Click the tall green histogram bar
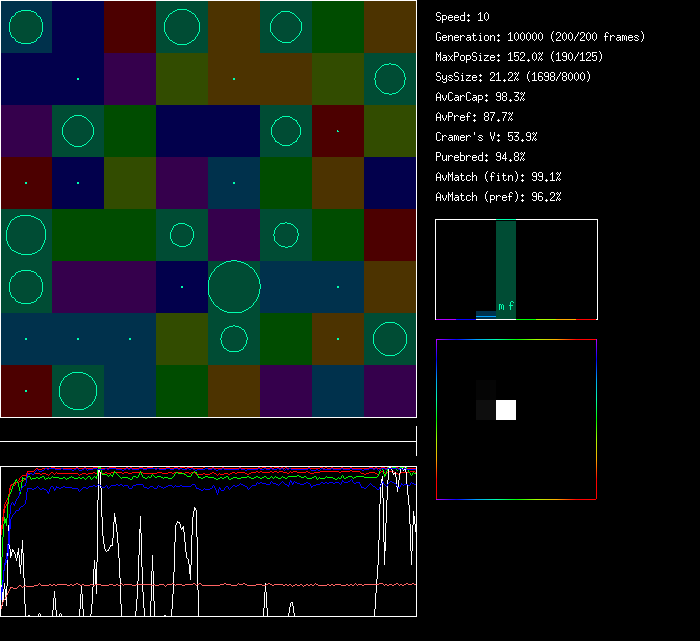 tap(506, 260)
